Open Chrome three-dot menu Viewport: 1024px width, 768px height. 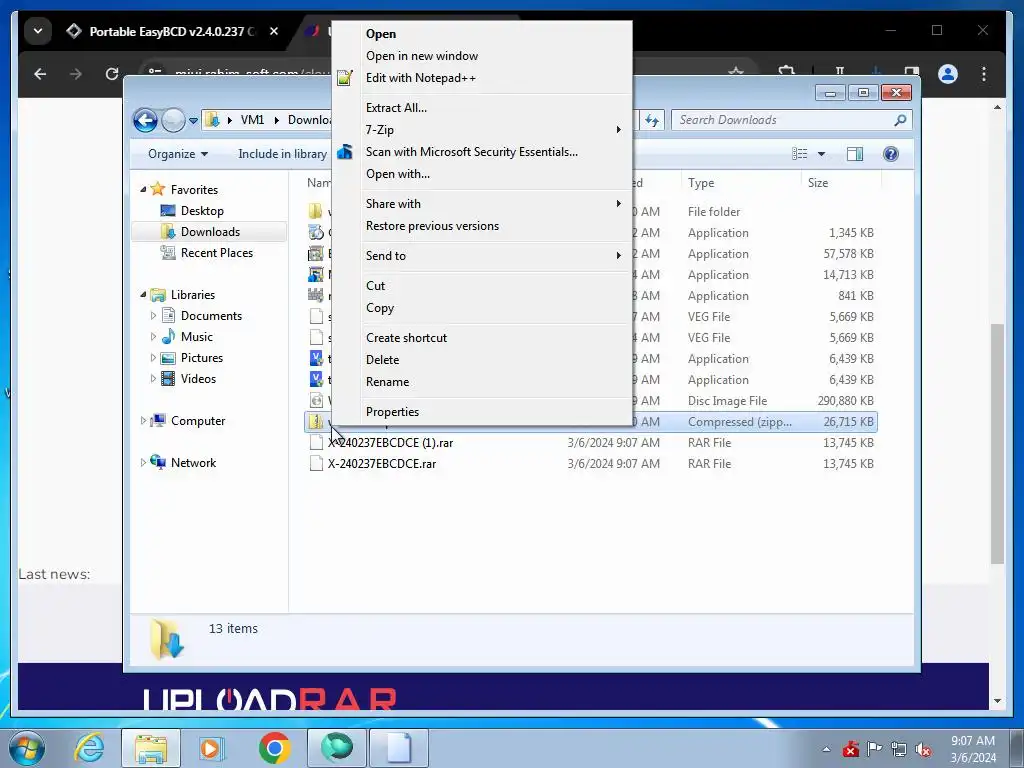(984, 74)
